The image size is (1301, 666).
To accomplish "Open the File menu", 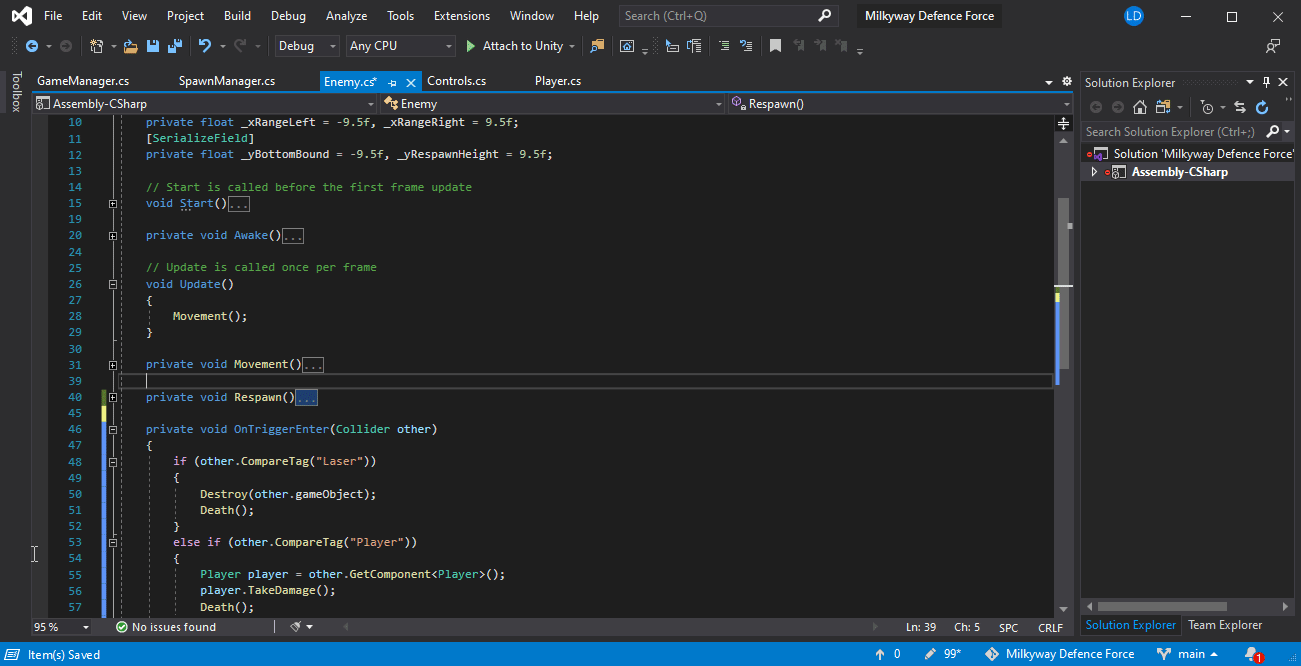I will (53, 16).
